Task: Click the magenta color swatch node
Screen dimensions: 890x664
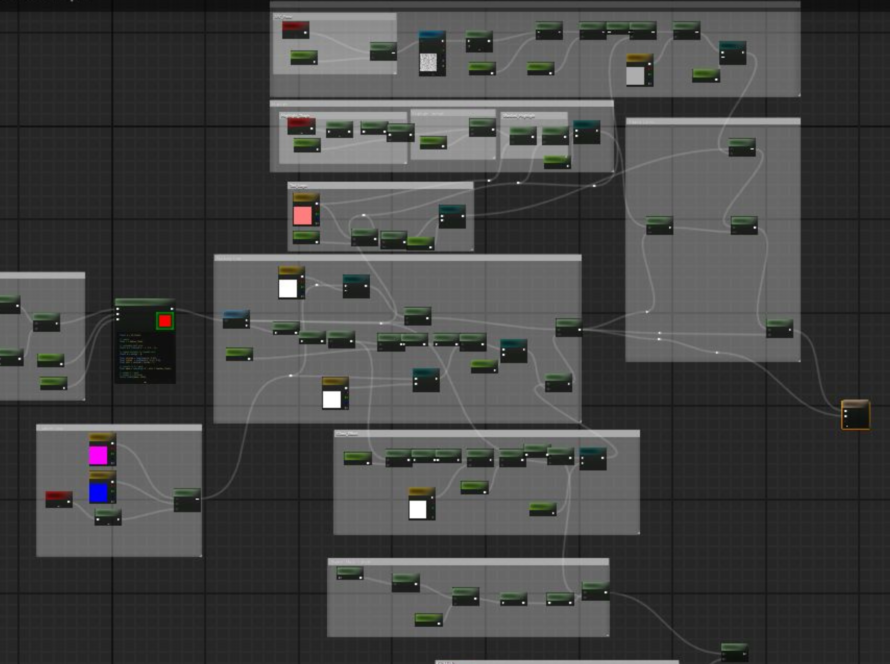Action: coord(99,455)
